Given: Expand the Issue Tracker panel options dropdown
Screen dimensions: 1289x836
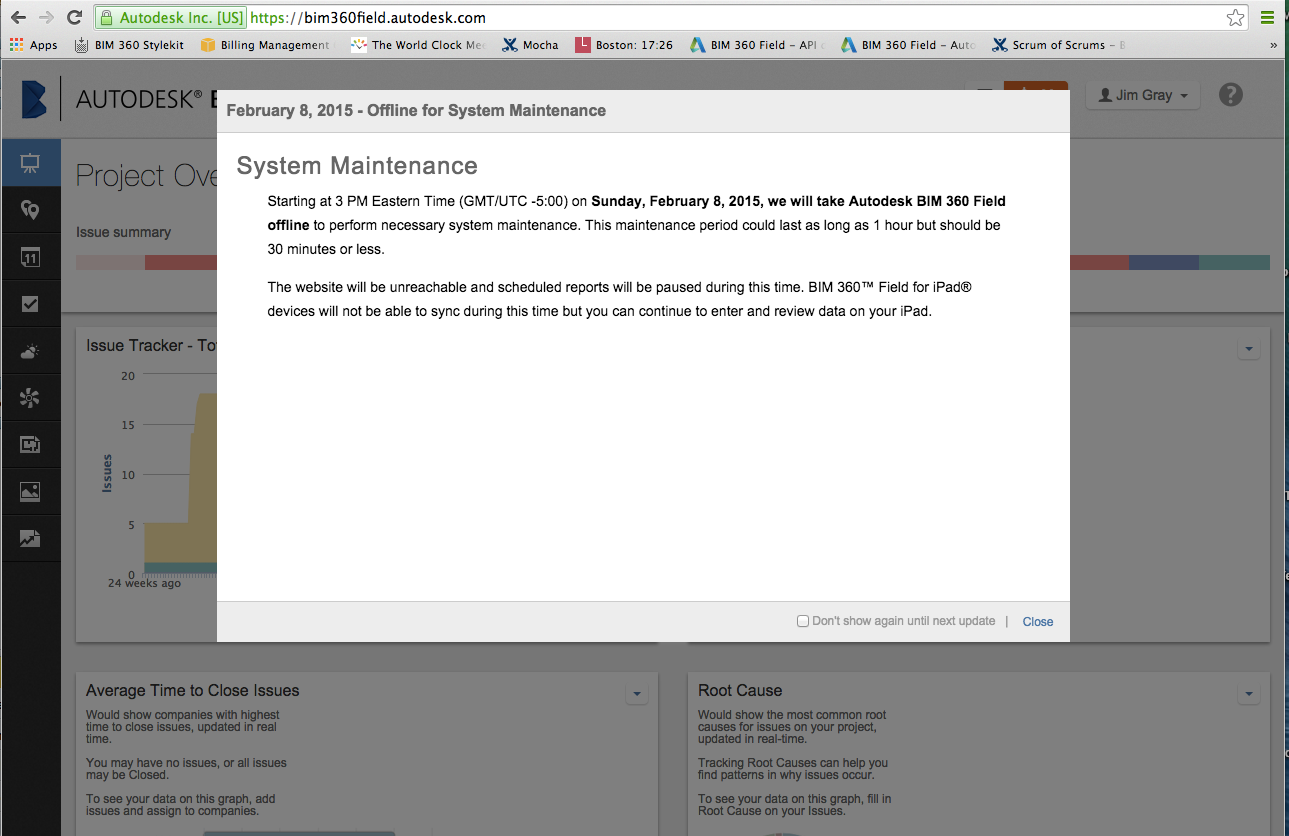Looking at the screenshot, I should (1248, 349).
